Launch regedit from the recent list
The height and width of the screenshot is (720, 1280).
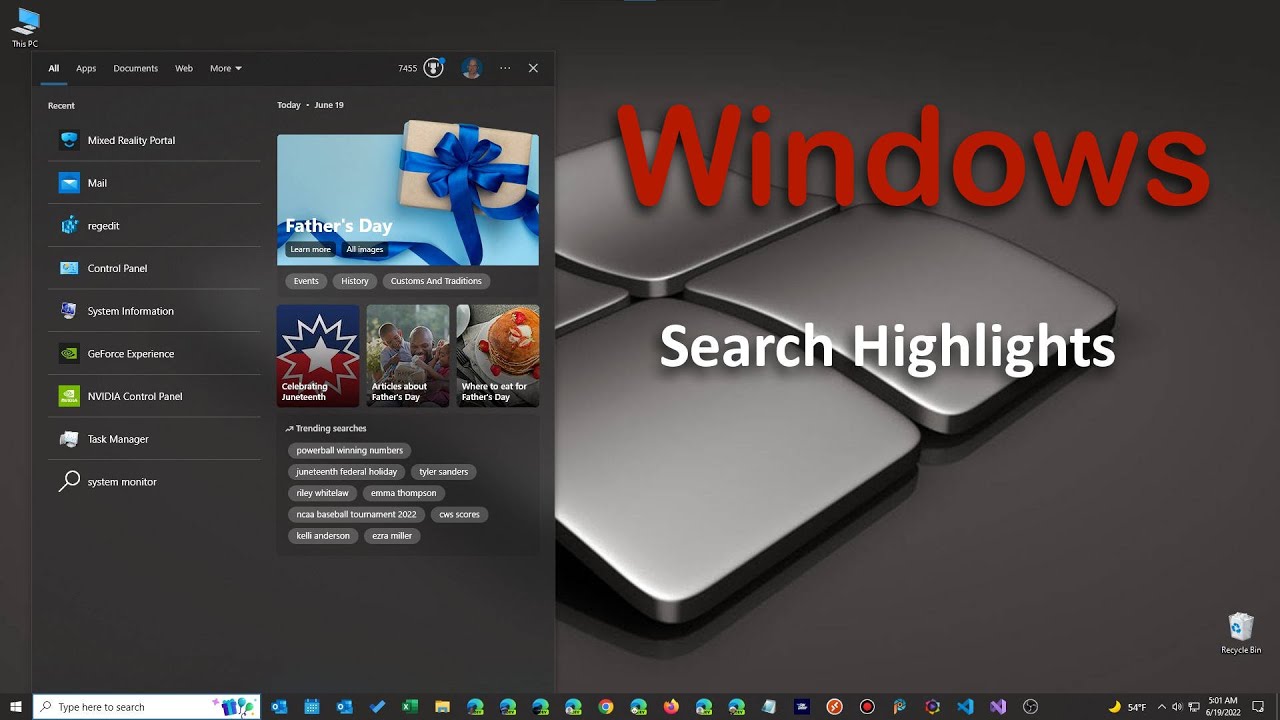tap(103, 225)
